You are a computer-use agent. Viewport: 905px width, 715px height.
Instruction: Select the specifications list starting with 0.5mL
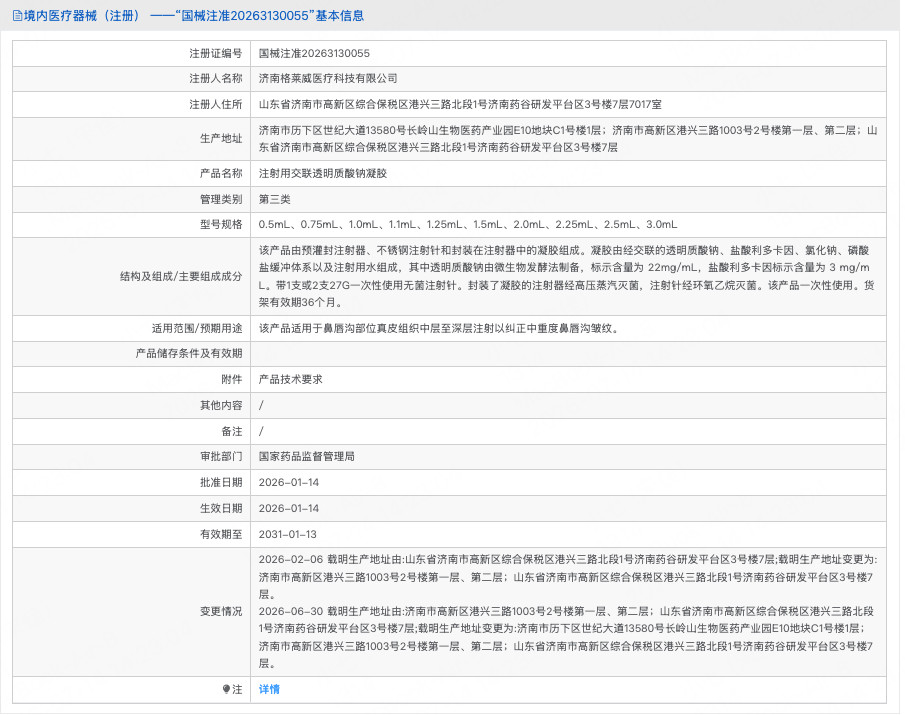(468, 224)
